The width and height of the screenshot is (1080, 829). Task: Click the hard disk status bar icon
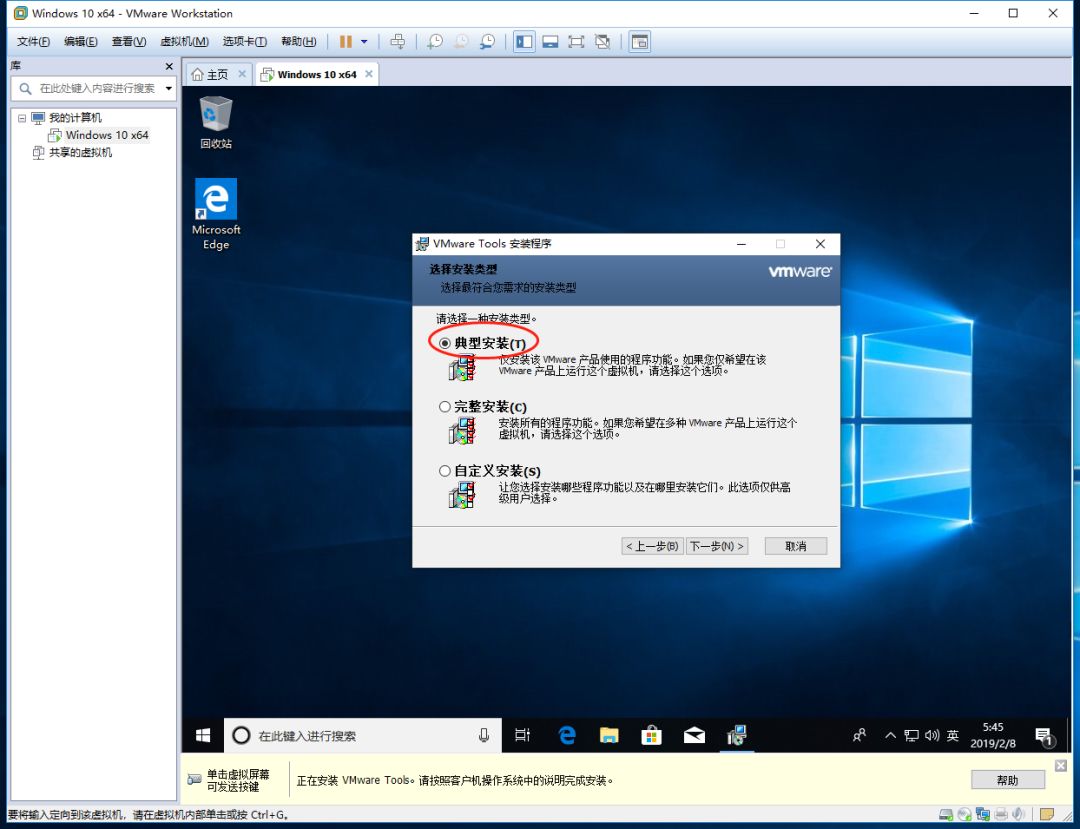946,815
